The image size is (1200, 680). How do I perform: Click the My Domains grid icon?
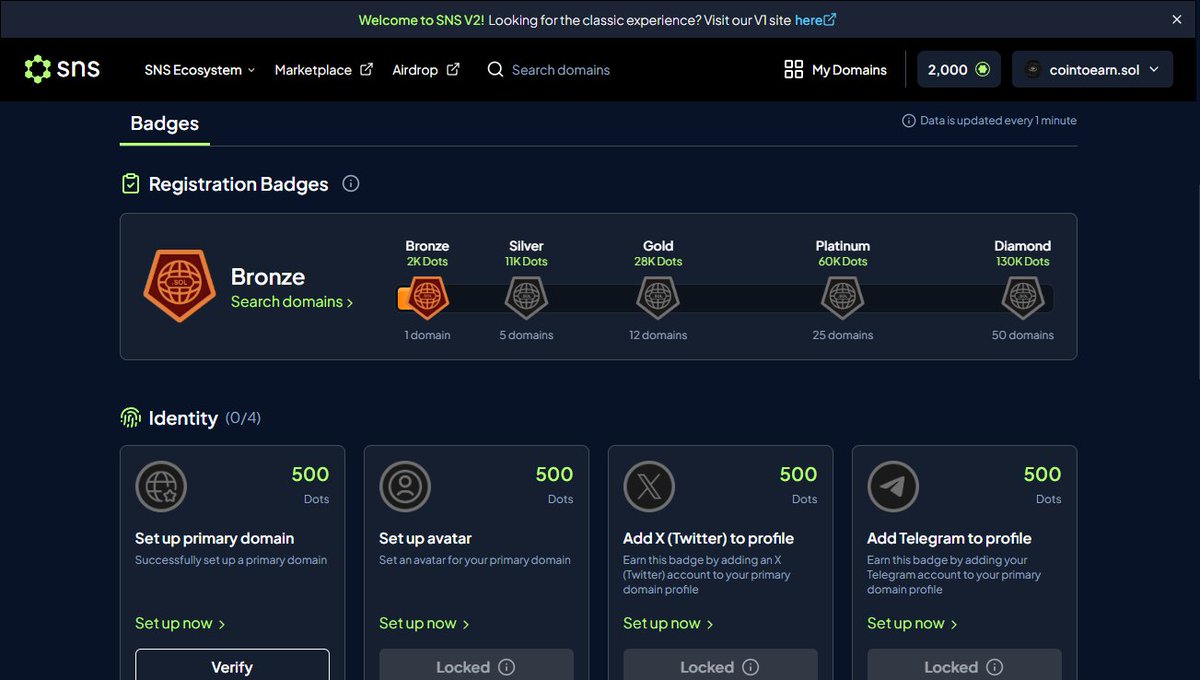click(x=793, y=69)
